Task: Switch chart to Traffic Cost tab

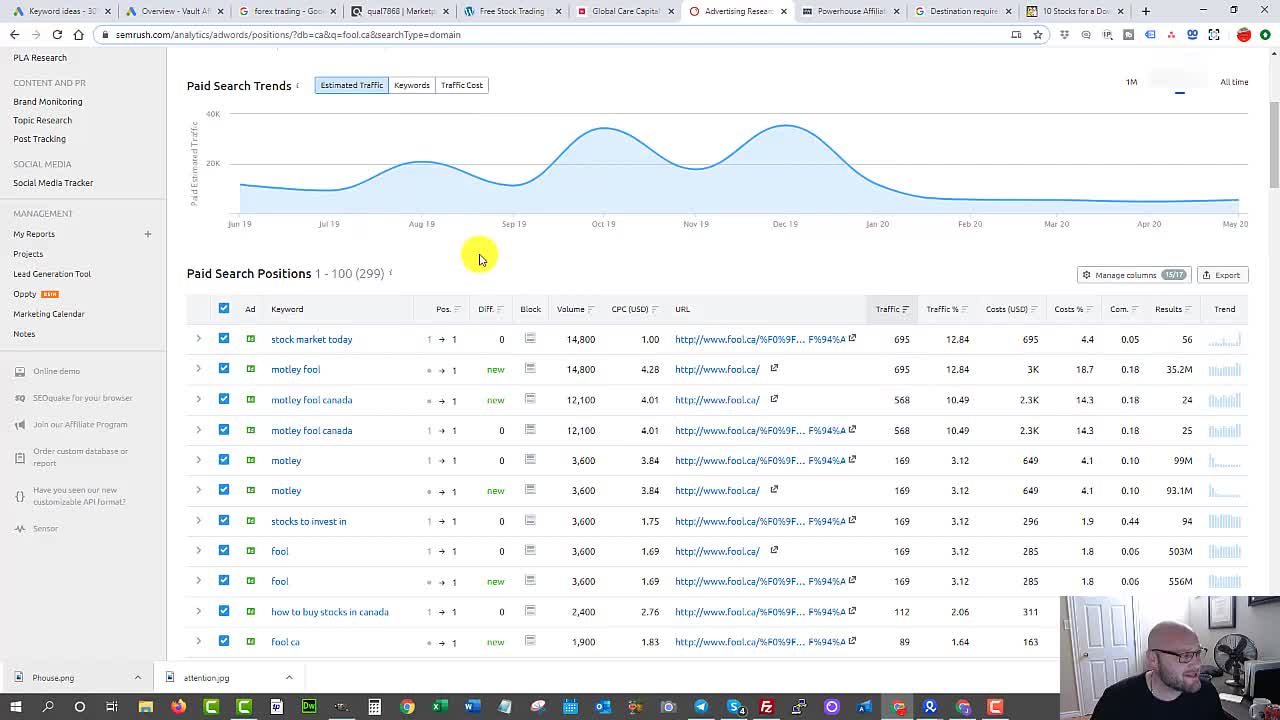Action: 462,85
